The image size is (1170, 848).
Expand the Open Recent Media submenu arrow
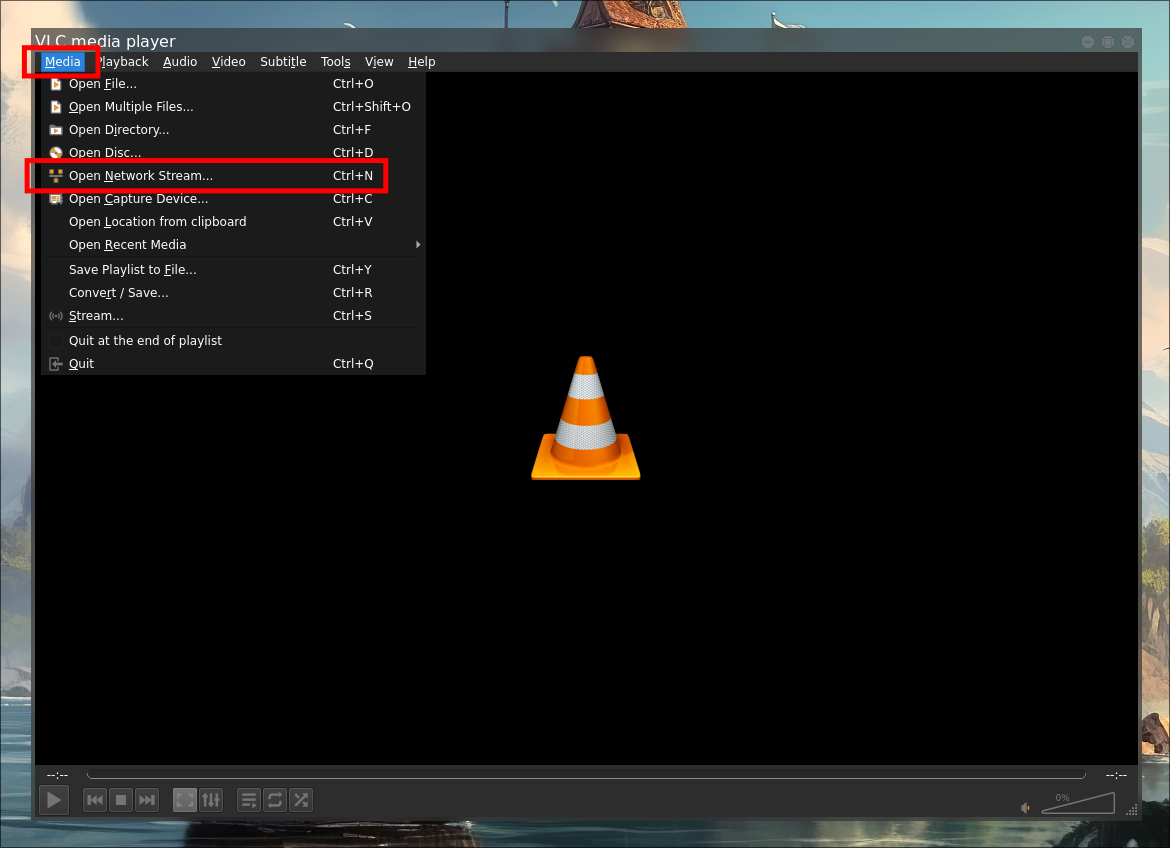(x=418, y=245)
